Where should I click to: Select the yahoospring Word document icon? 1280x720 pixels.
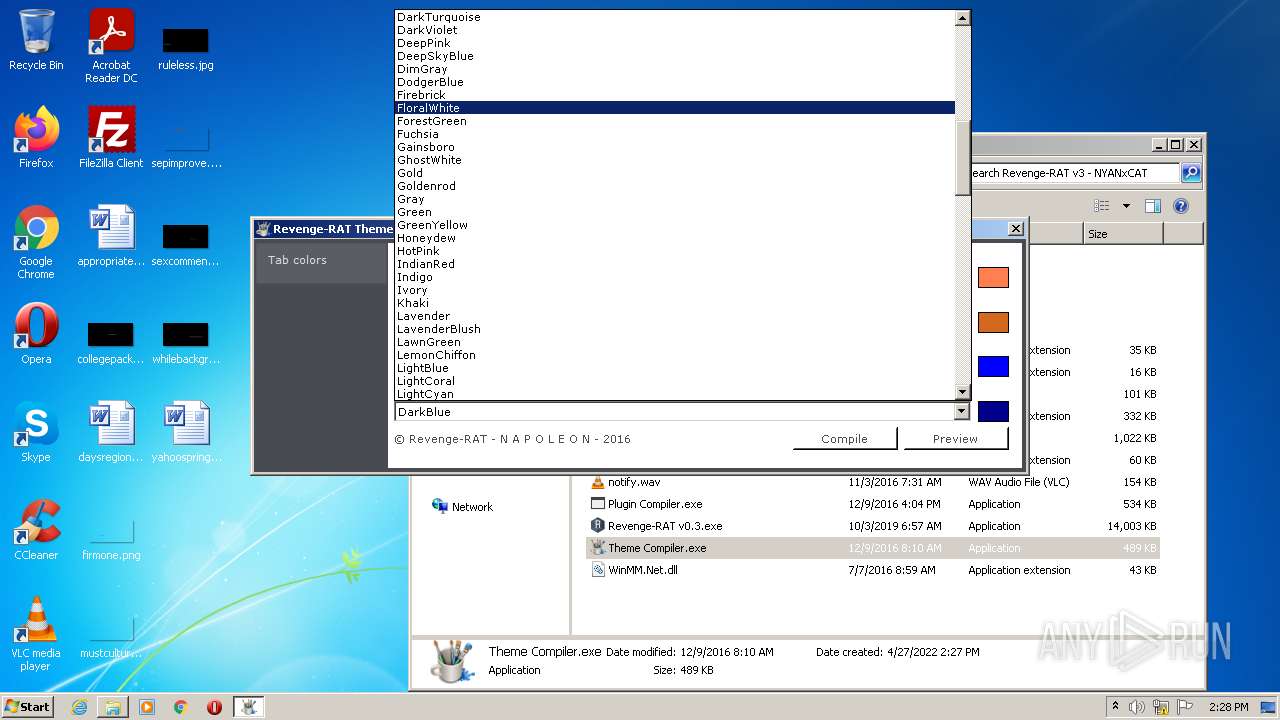(186, 432)
